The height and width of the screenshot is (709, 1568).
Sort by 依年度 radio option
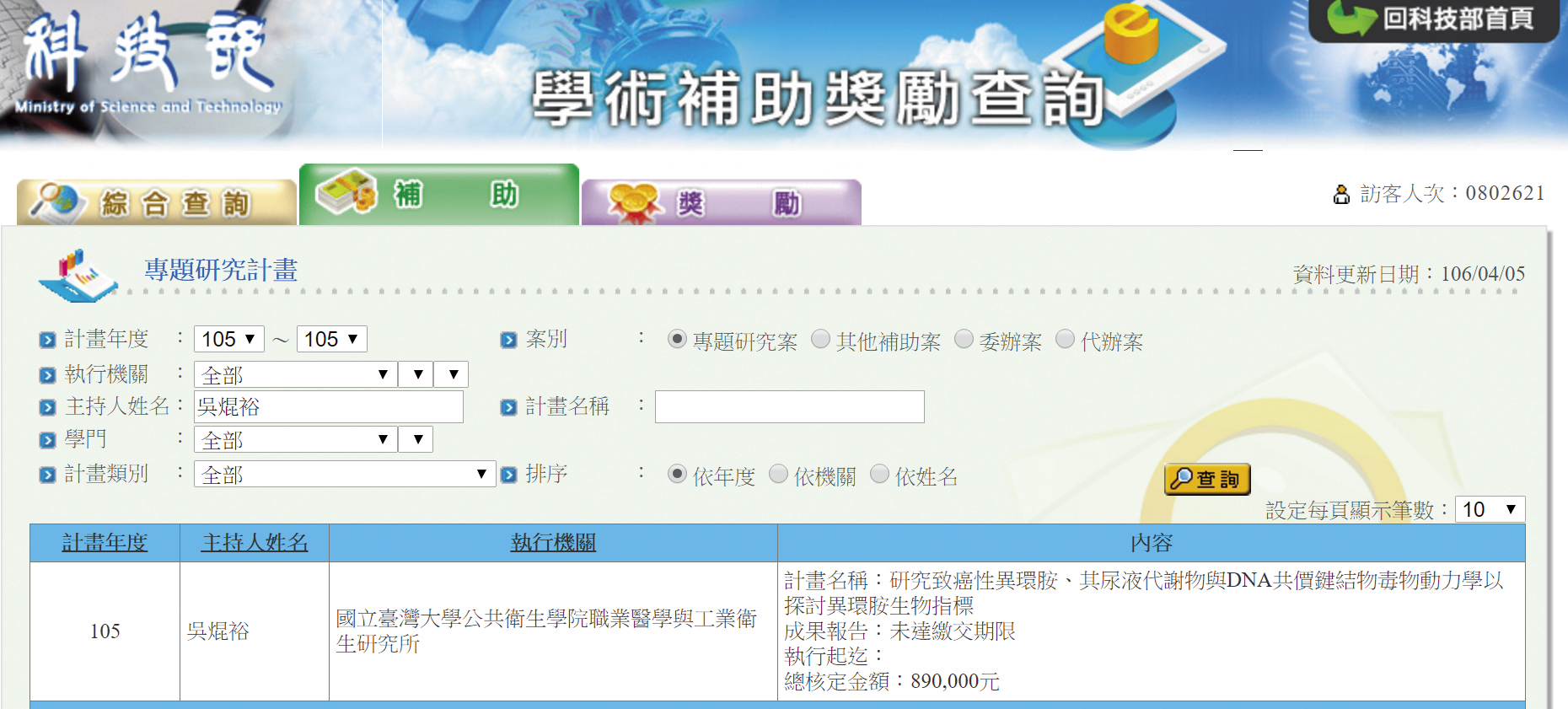point(677,474)
